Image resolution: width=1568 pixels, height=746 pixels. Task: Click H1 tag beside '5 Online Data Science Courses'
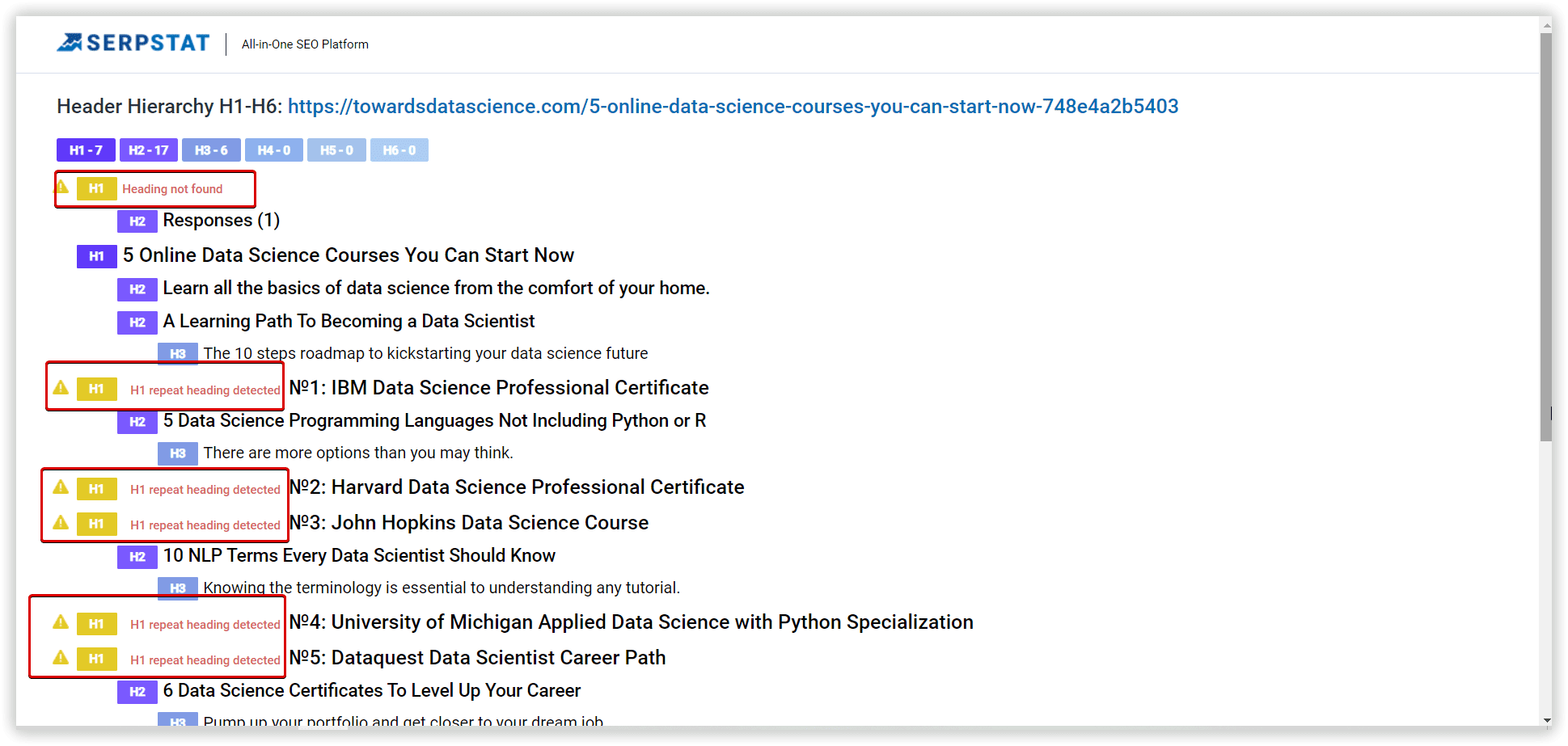tap(96, 256)
